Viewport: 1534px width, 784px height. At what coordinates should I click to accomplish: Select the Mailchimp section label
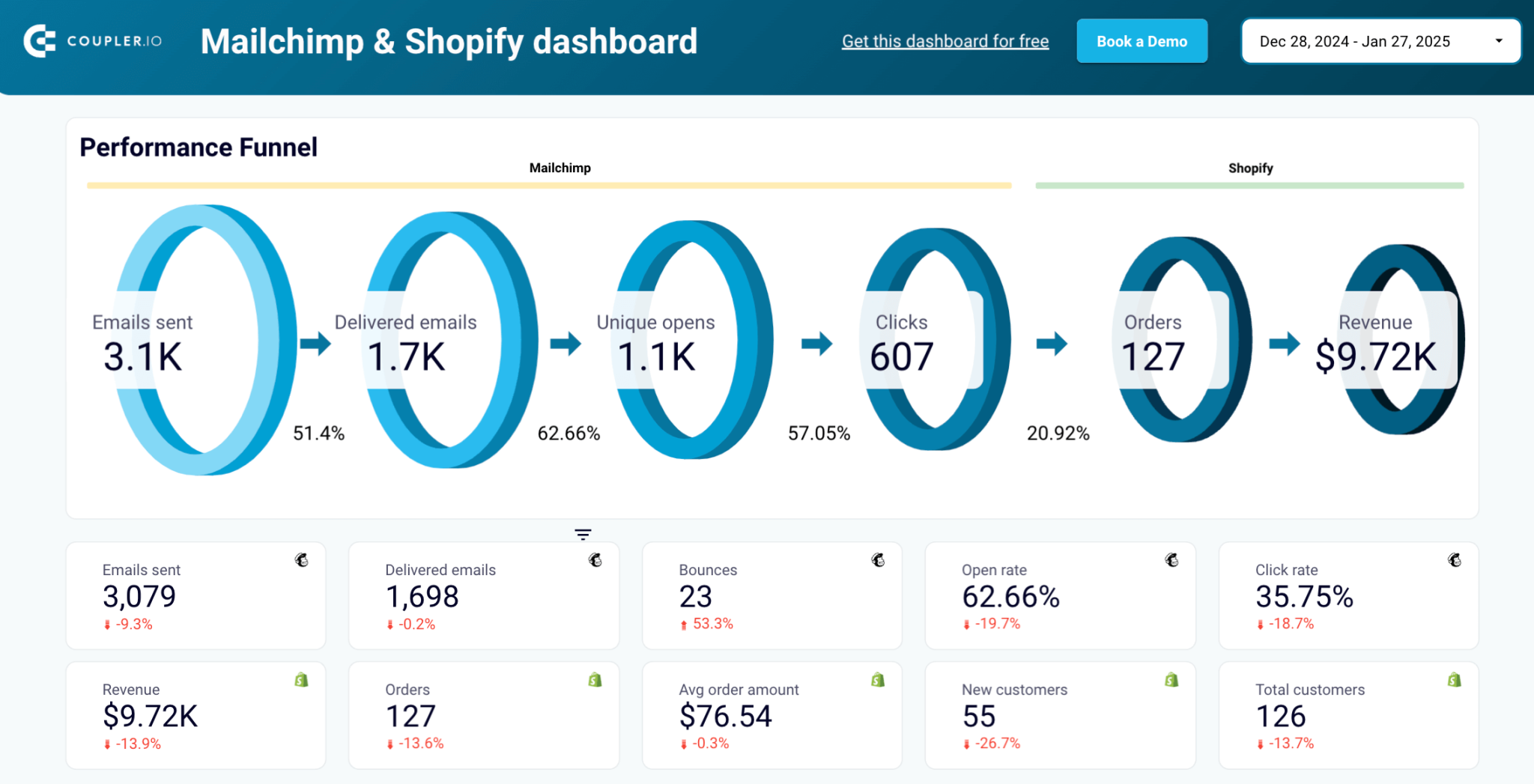560,168
